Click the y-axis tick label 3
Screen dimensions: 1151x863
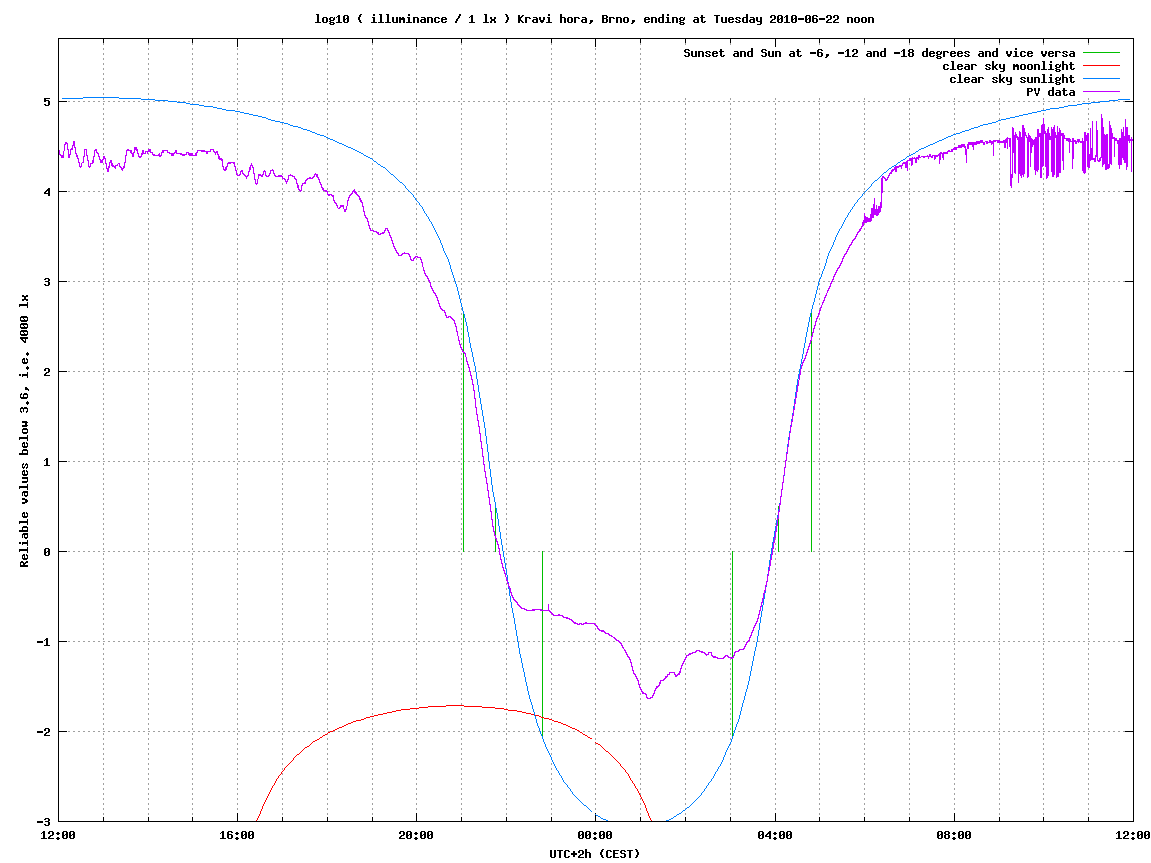tap(47, 282)
